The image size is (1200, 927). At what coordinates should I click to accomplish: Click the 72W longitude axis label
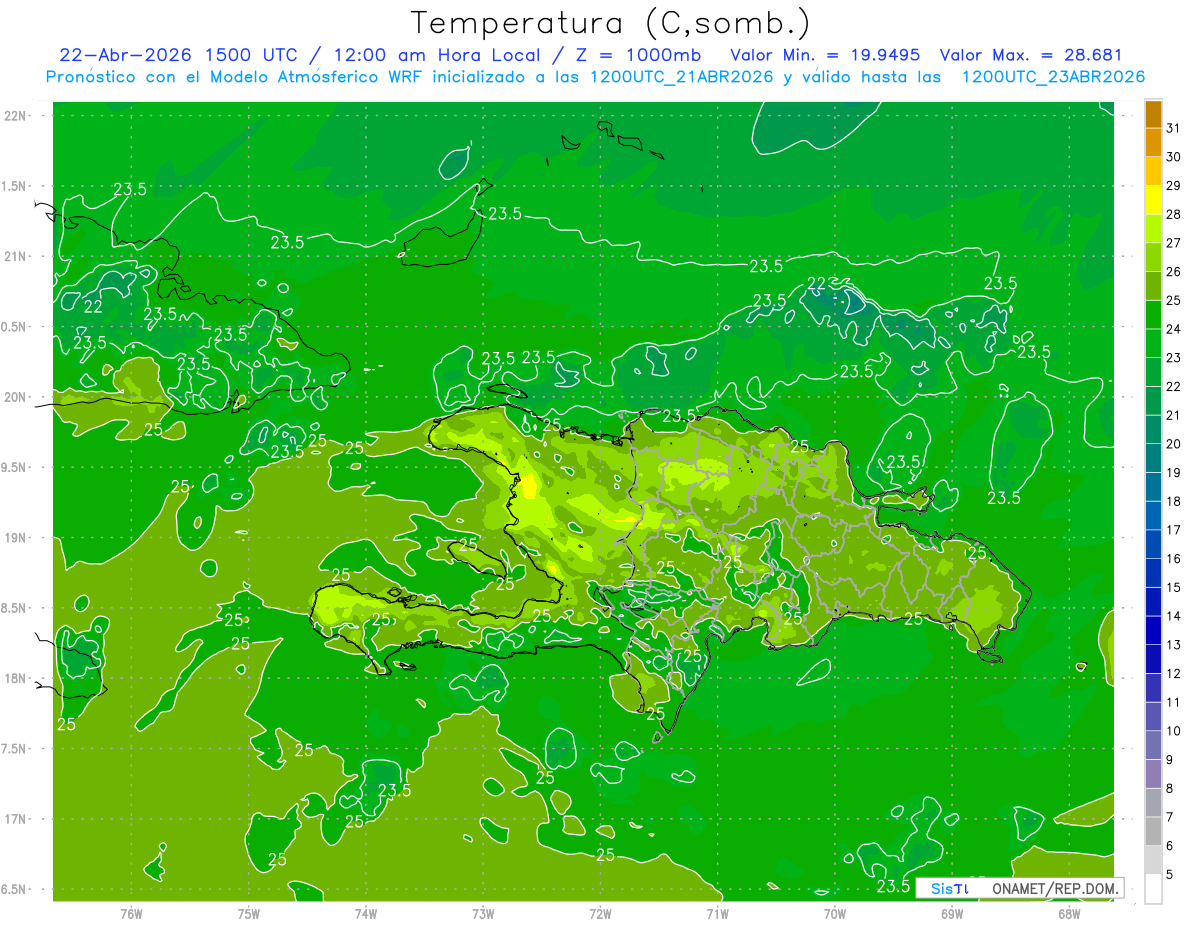point(600,913)
